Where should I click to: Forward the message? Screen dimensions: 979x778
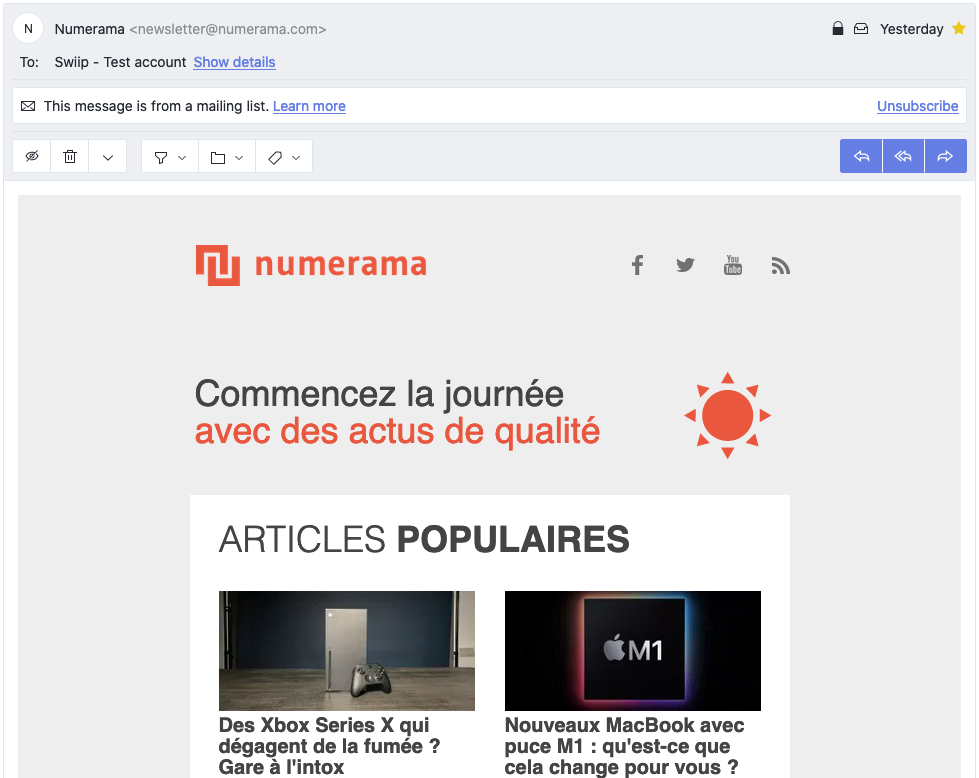tap(946, 156)
